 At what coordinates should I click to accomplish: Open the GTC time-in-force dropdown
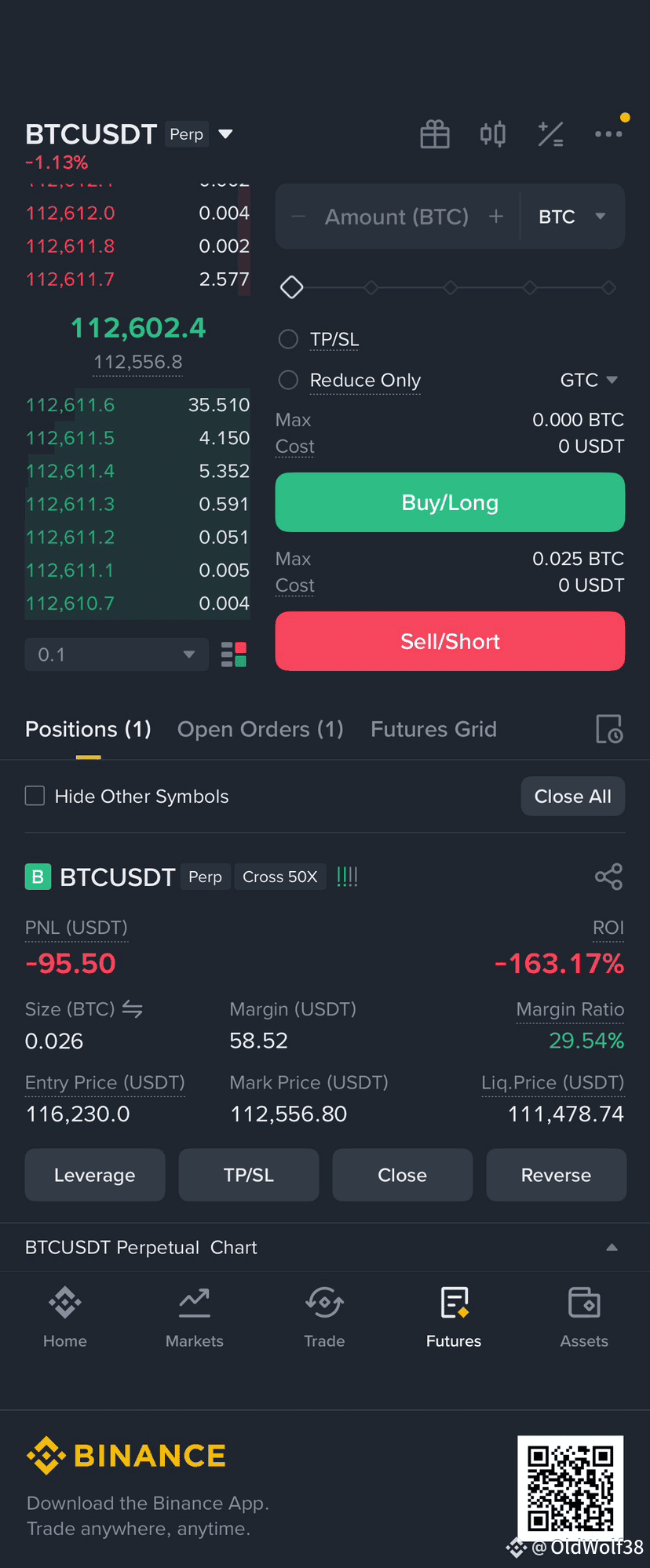coord(589,380)
